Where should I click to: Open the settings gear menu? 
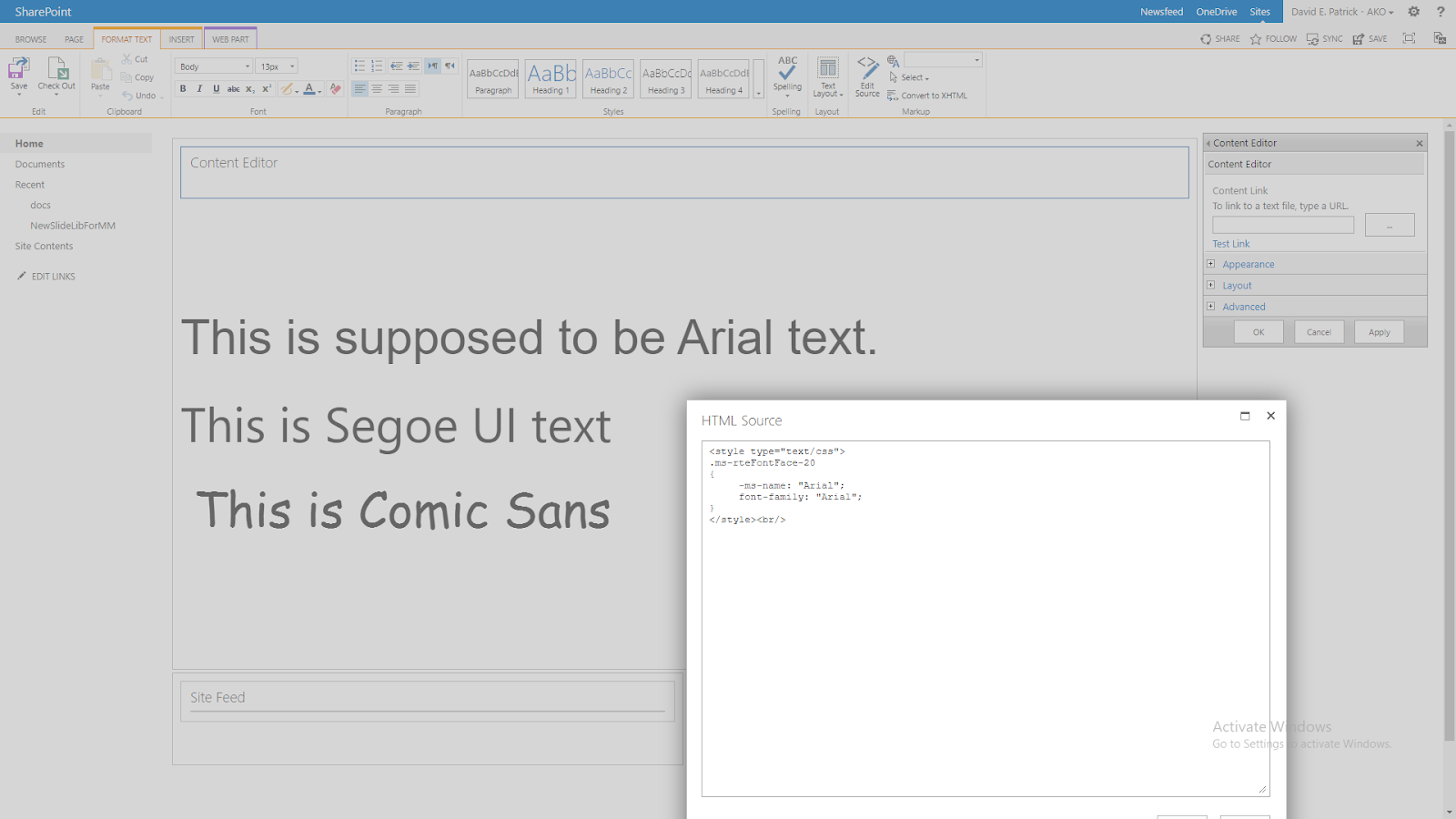point(1413,12)
